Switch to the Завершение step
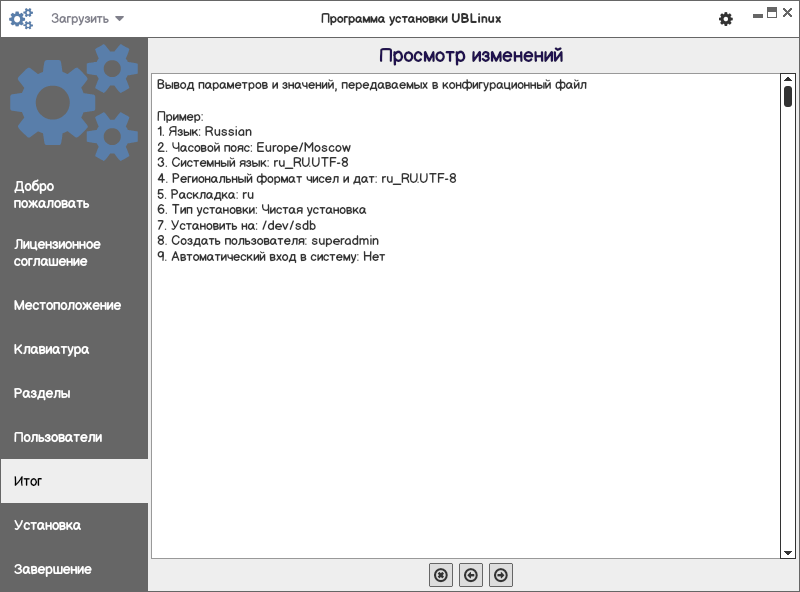 (x=74, y=569)
